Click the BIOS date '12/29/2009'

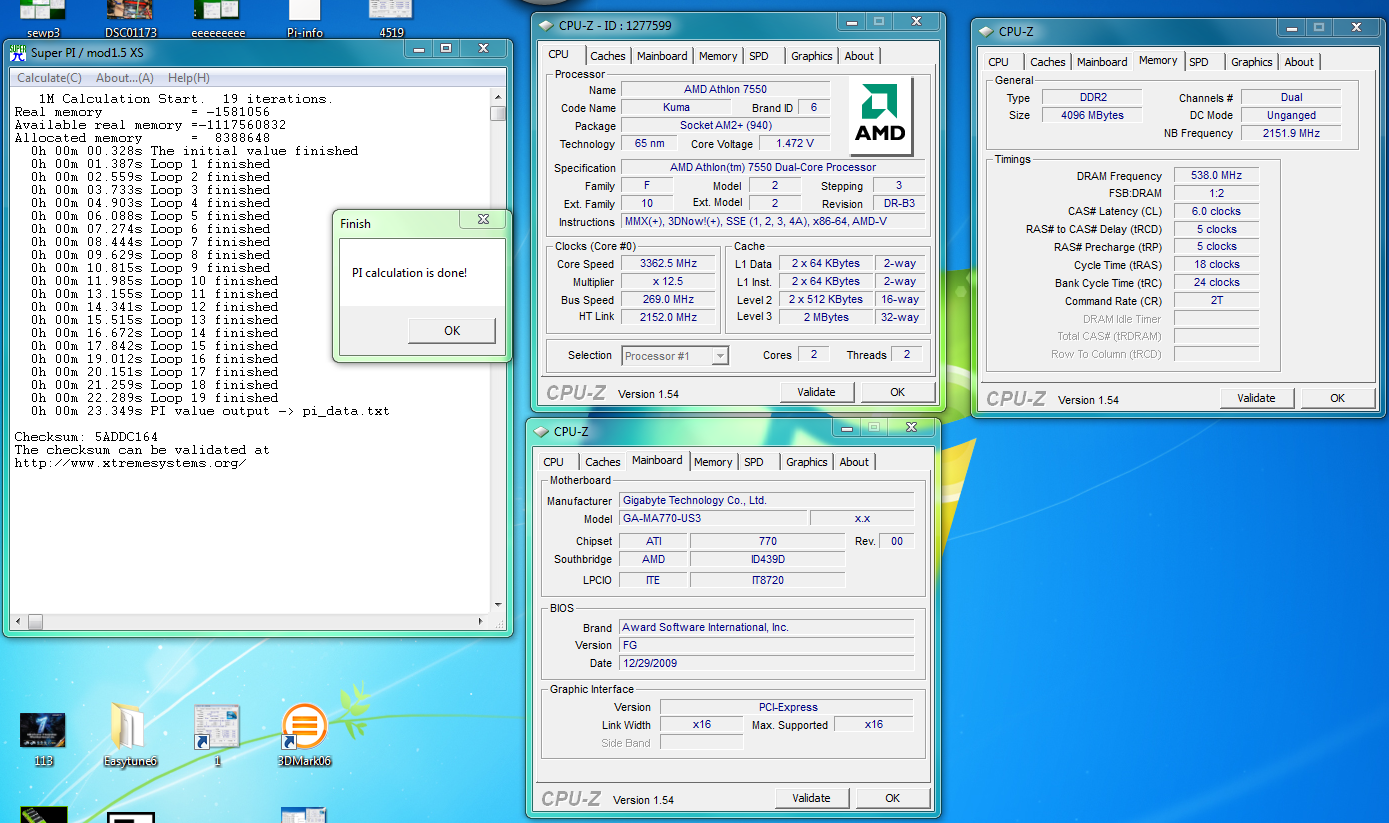tap(766, 663)
